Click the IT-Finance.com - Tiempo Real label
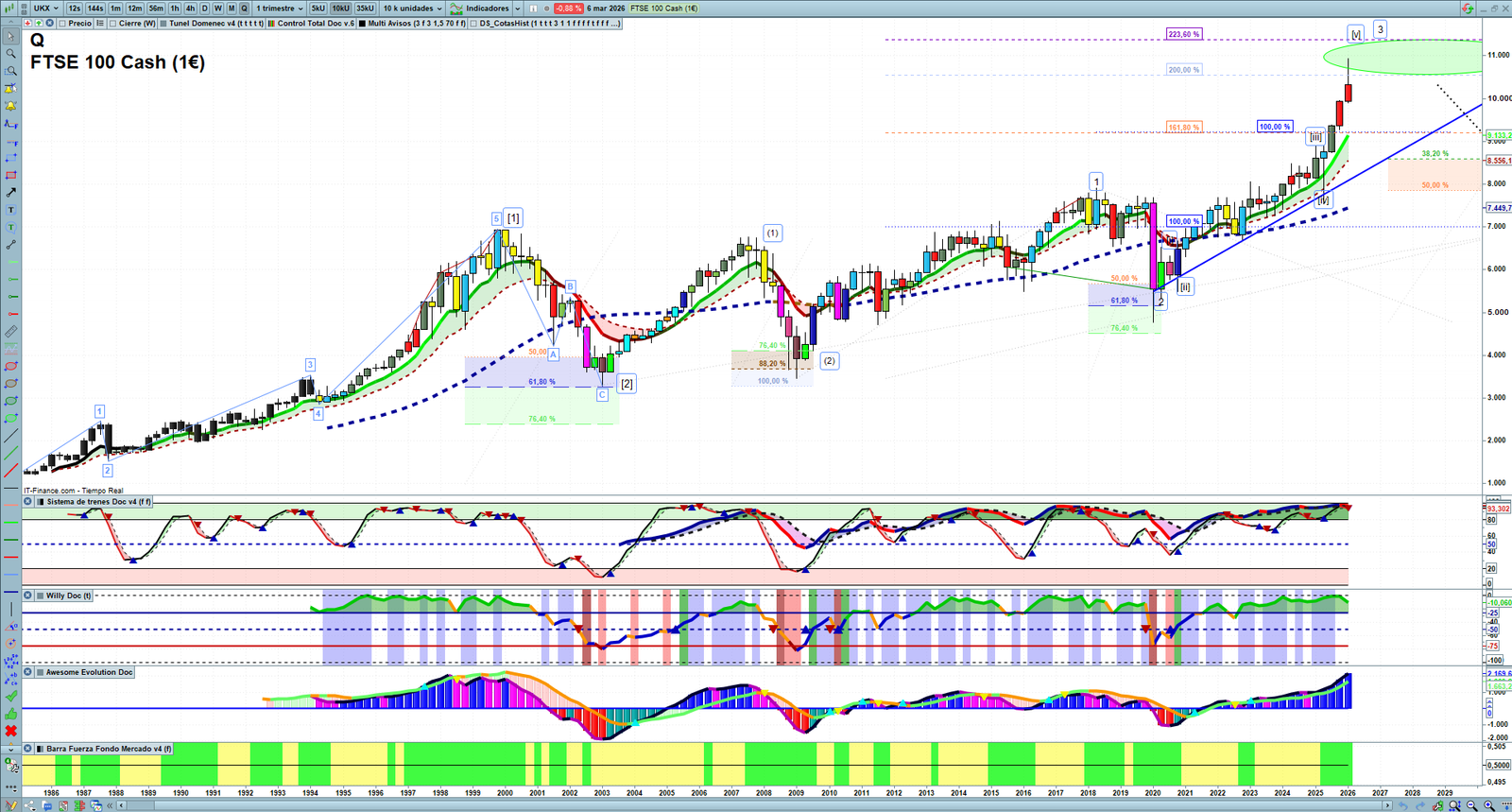Image resolution: width=1512 pixels, height=812 pixels. 74,491
